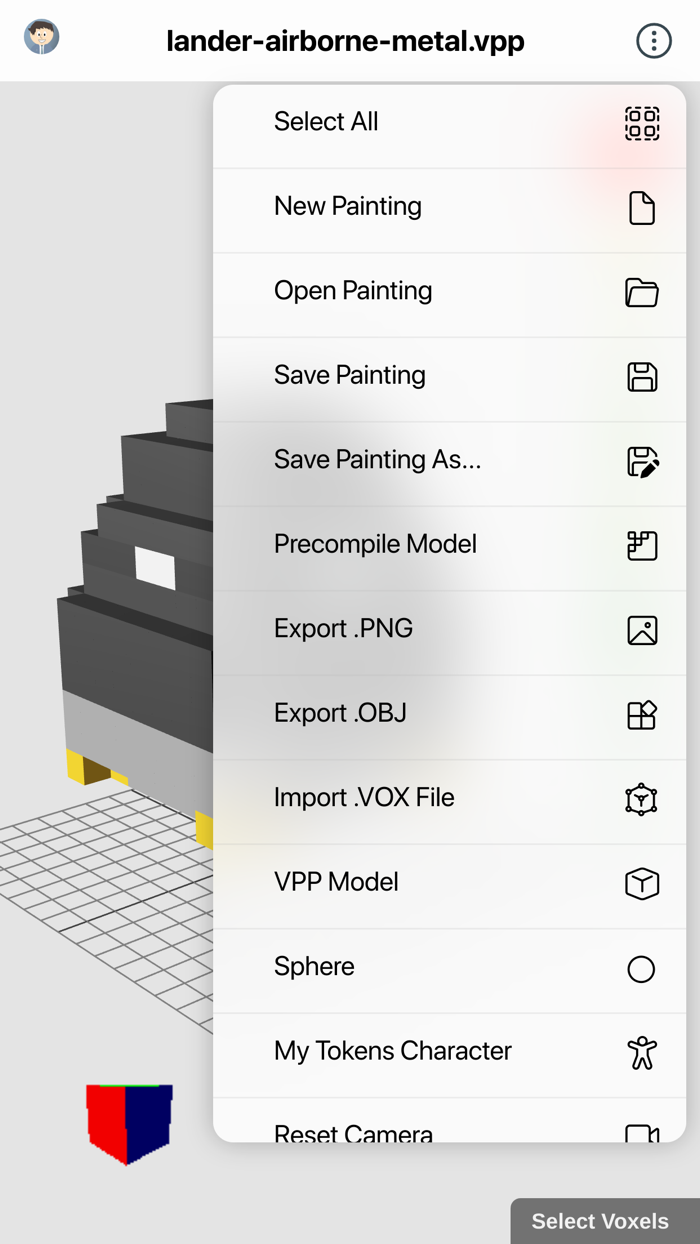Click the Reset Camera icon
The image size is (700, 1244).
coord(640,1132)
